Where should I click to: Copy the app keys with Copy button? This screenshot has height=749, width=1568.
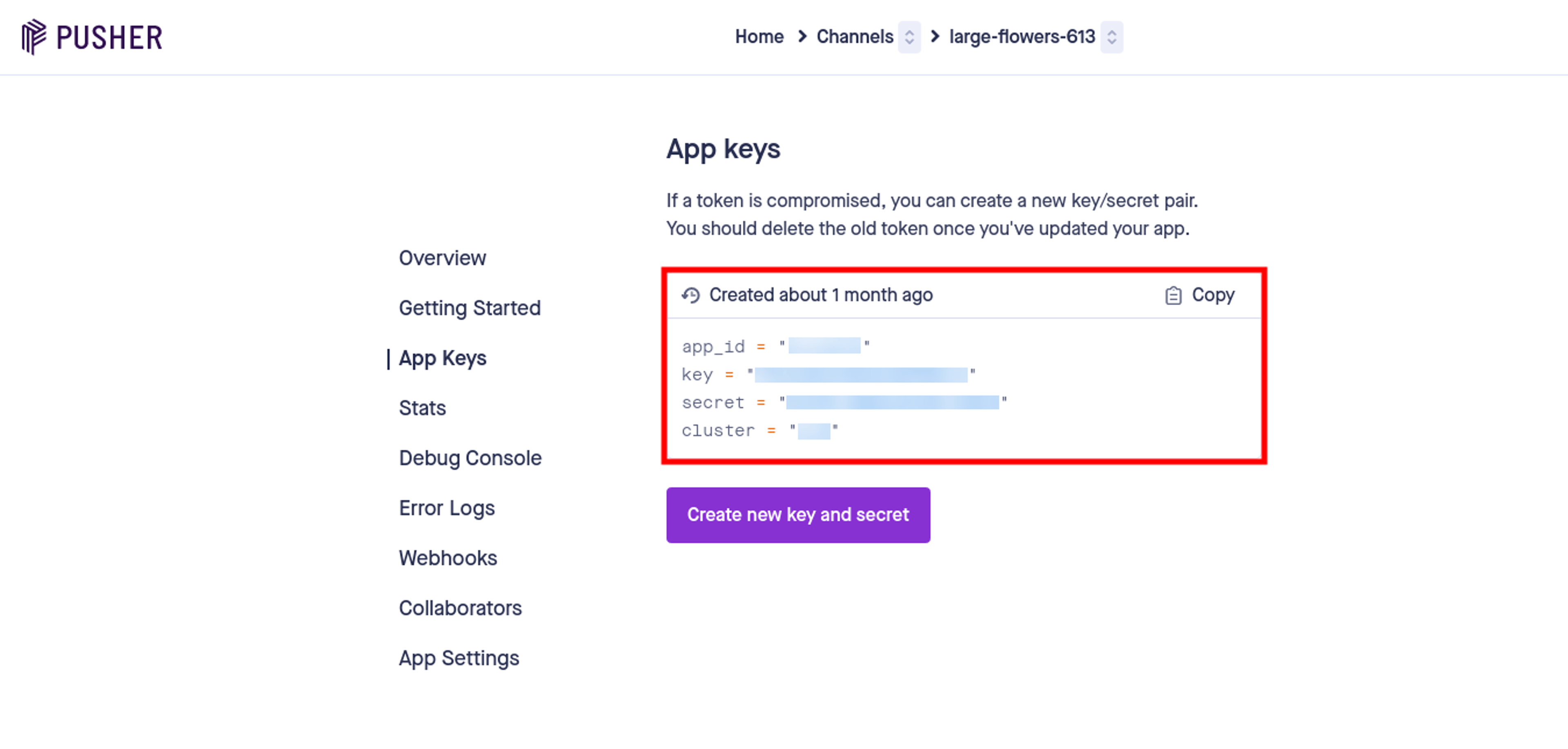(1199, 295)
